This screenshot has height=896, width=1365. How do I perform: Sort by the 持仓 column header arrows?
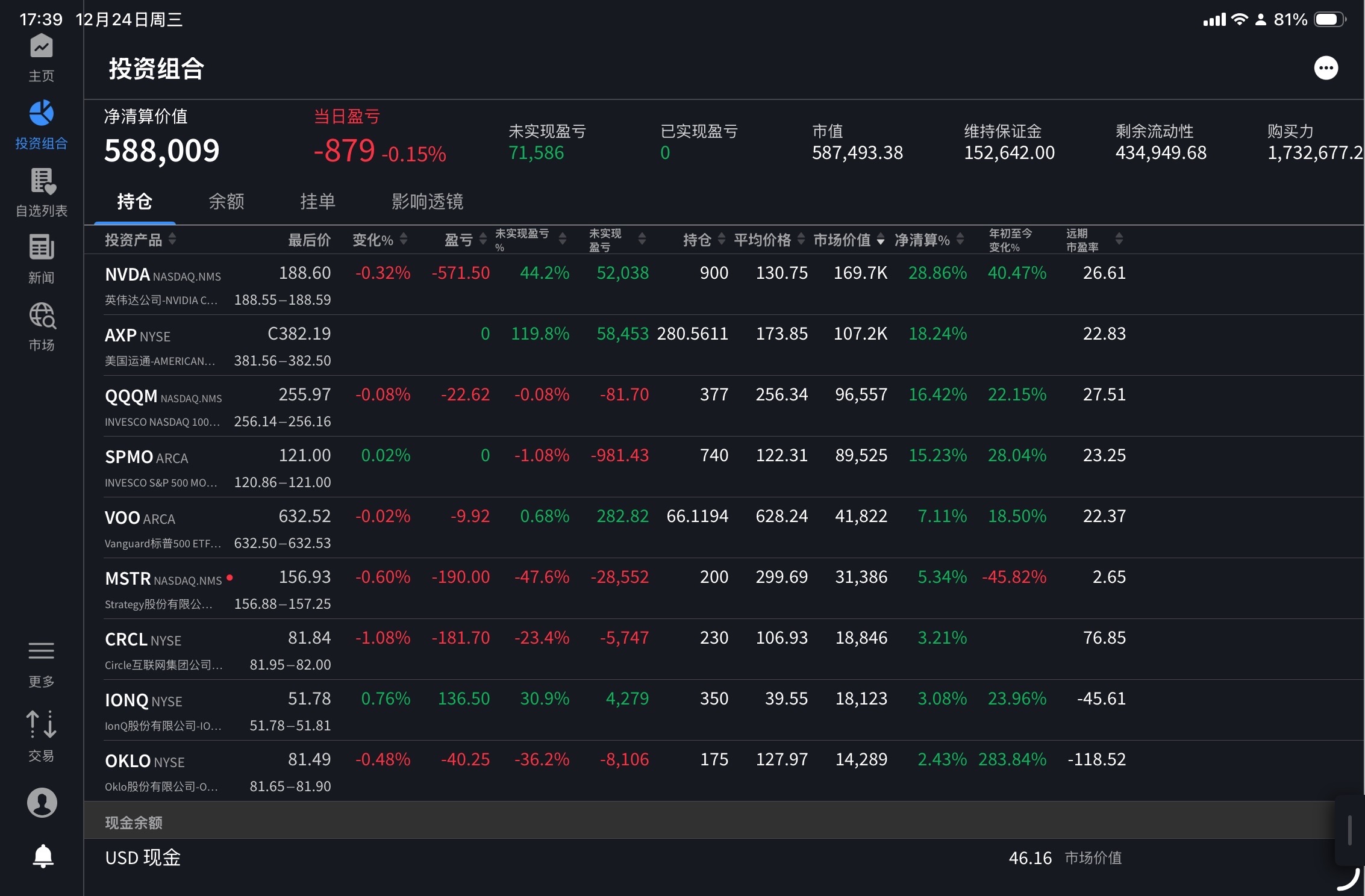[721, 239]
